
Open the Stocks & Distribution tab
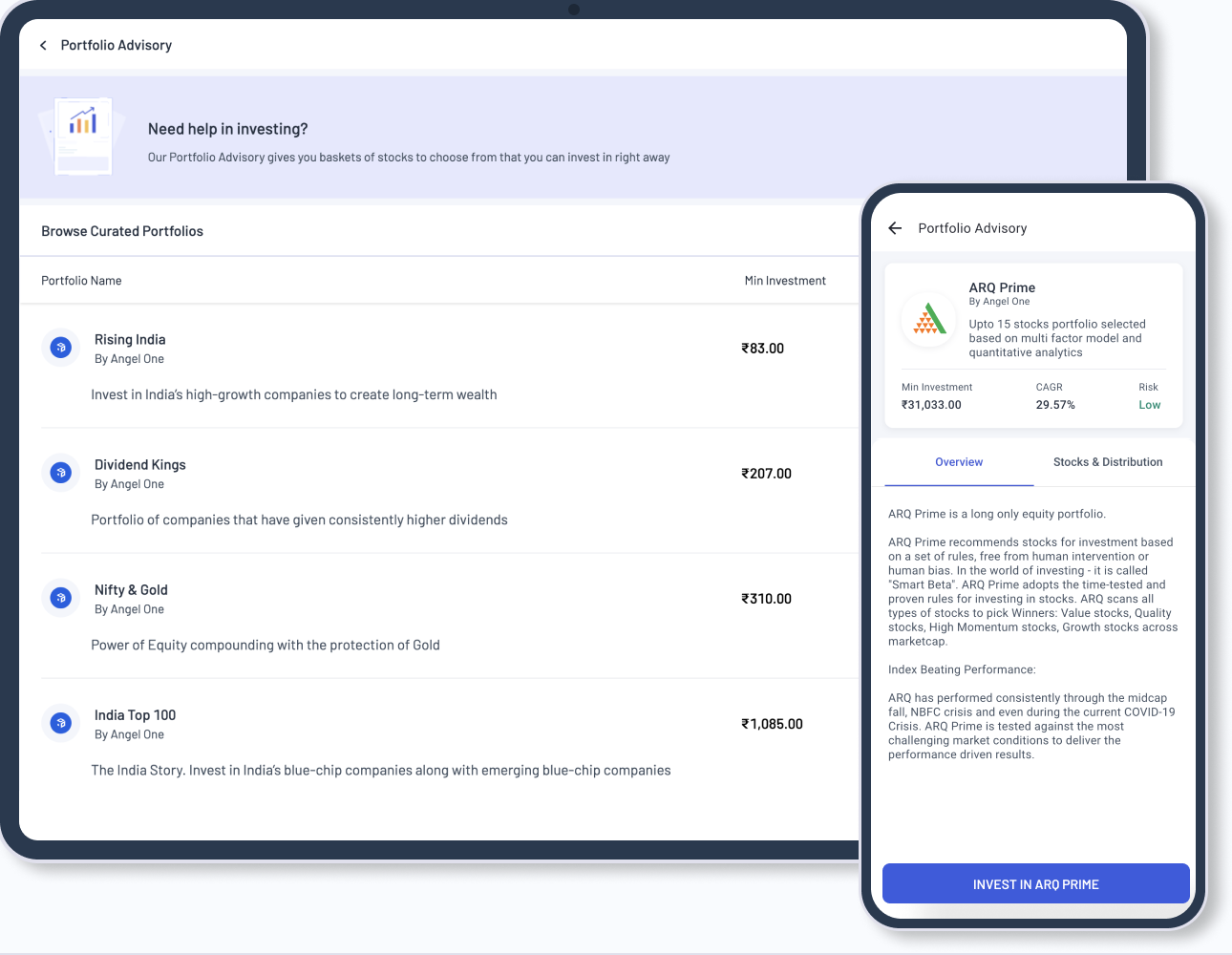(x=1107, y=462)
